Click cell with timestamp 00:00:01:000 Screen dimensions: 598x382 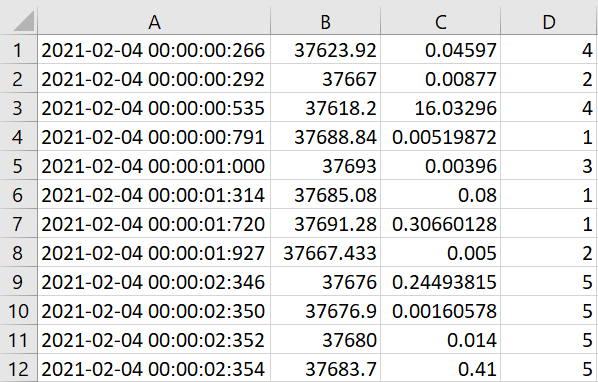tap(154, 165)
